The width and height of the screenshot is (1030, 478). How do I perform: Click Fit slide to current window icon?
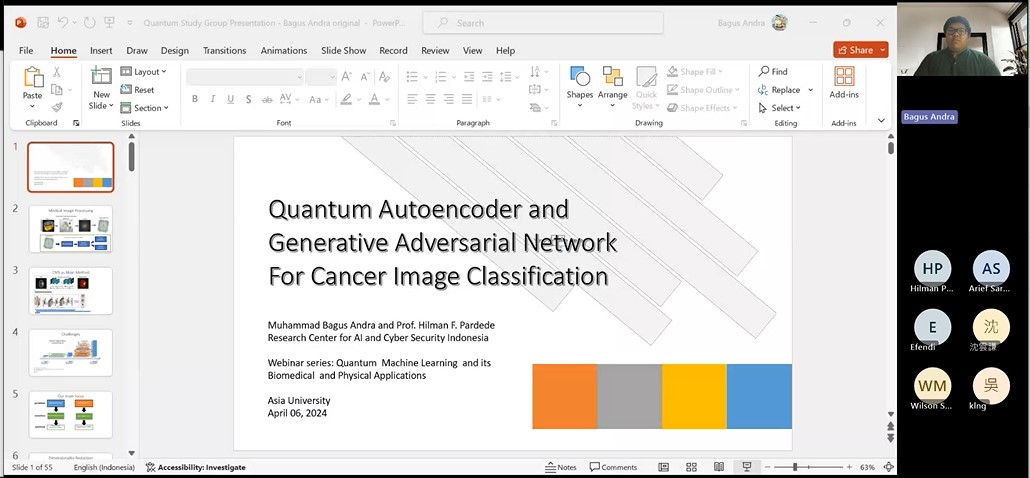[889, 467]
